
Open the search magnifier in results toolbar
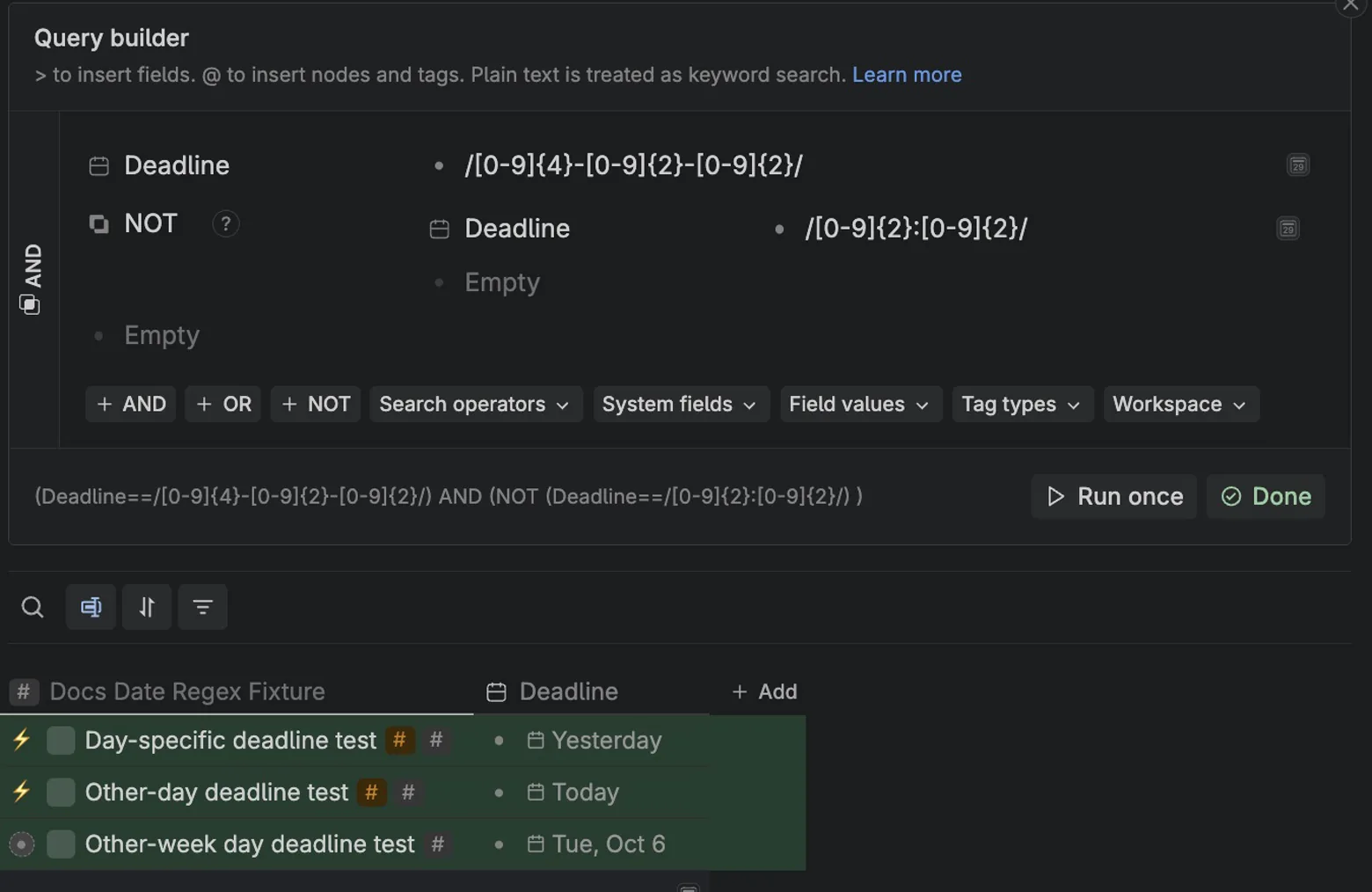click(33, 607)
